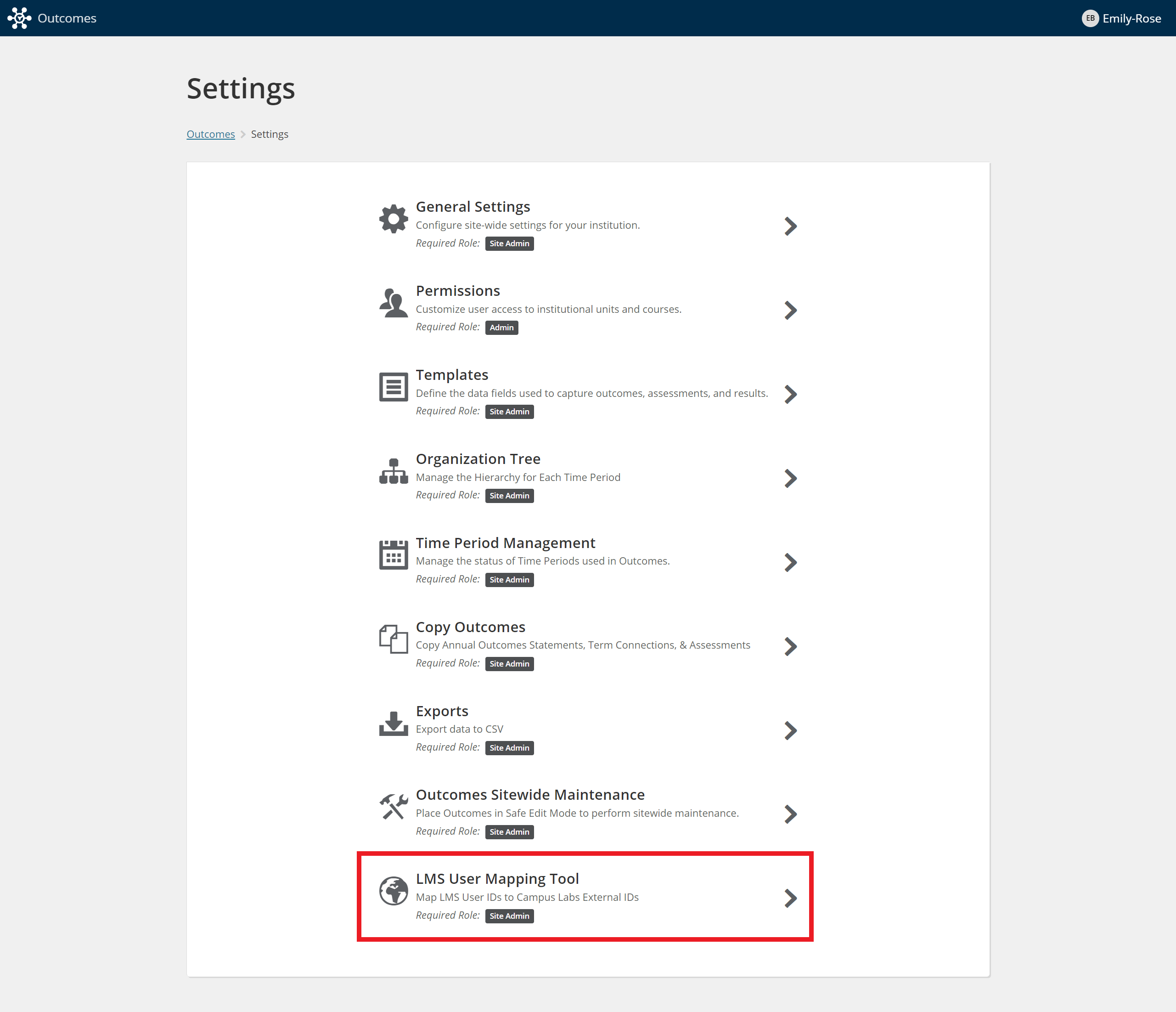Click the Copy Outcomes pages icon
The height and width of the screenshot is (1012, 1176).
pyautogui.click(x=394, y=639)
